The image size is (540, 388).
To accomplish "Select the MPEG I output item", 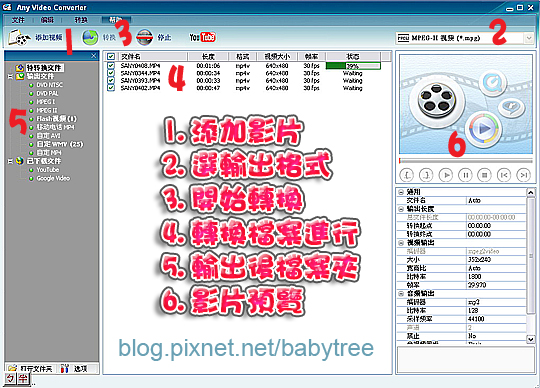I will [45, 102].
